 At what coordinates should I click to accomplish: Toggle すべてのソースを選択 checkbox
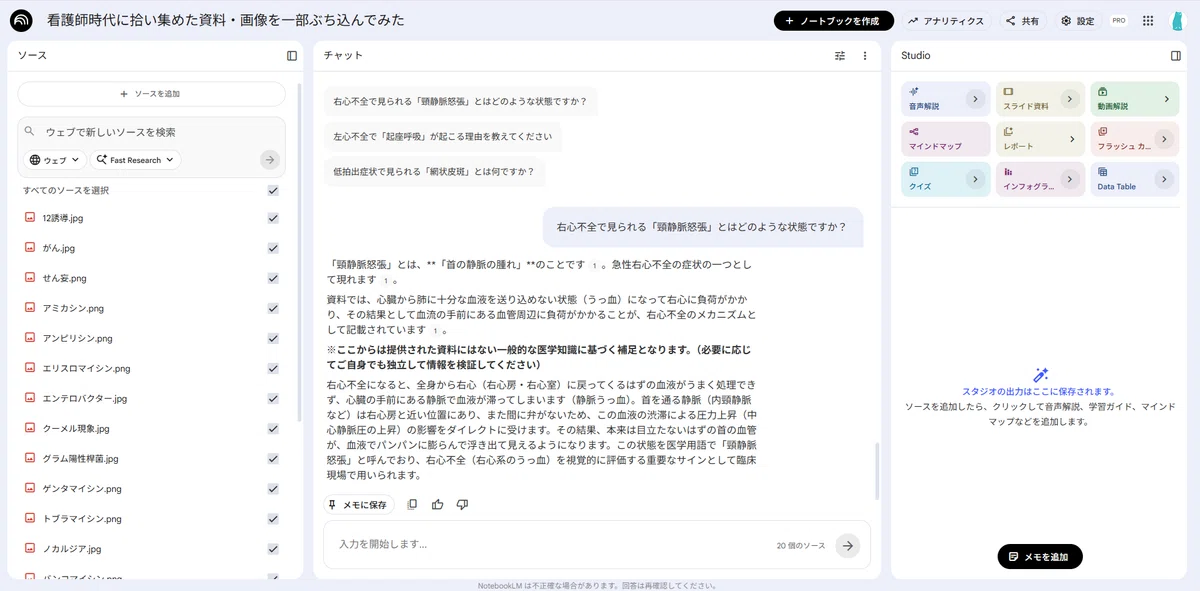273,190
